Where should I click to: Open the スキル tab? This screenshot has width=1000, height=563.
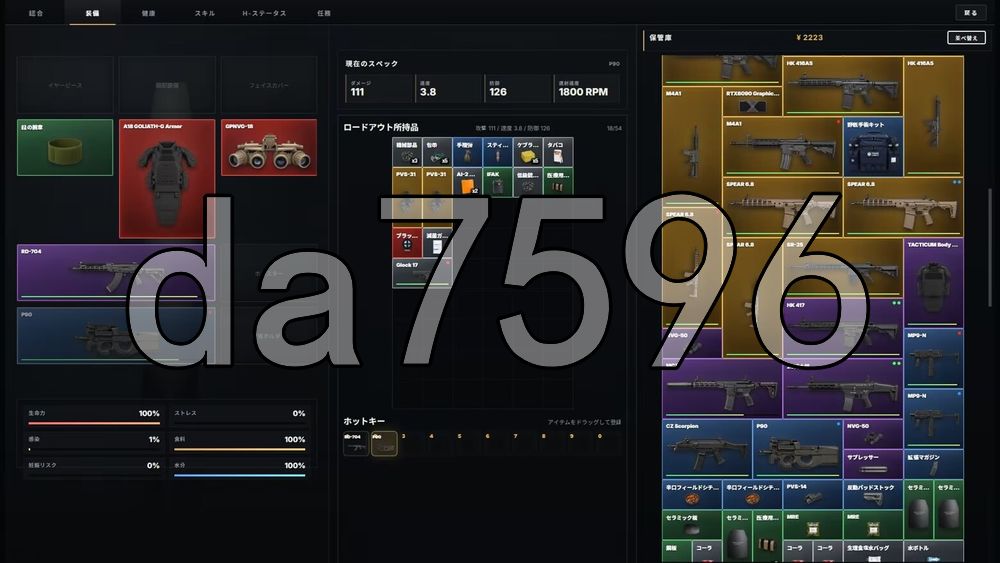pyautogui.click(x=205, y=13)
